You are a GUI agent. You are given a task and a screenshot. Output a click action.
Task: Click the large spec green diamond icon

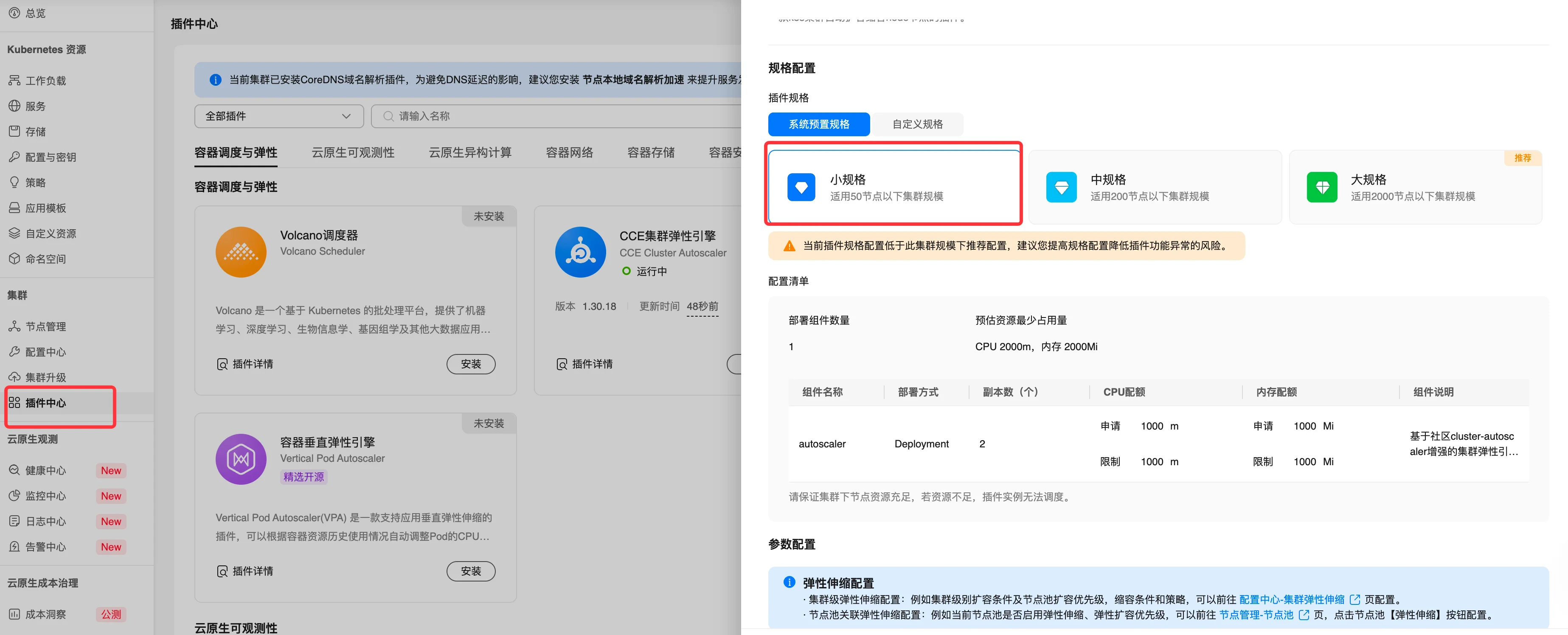pyautogui.click(x=1321, y=187)
